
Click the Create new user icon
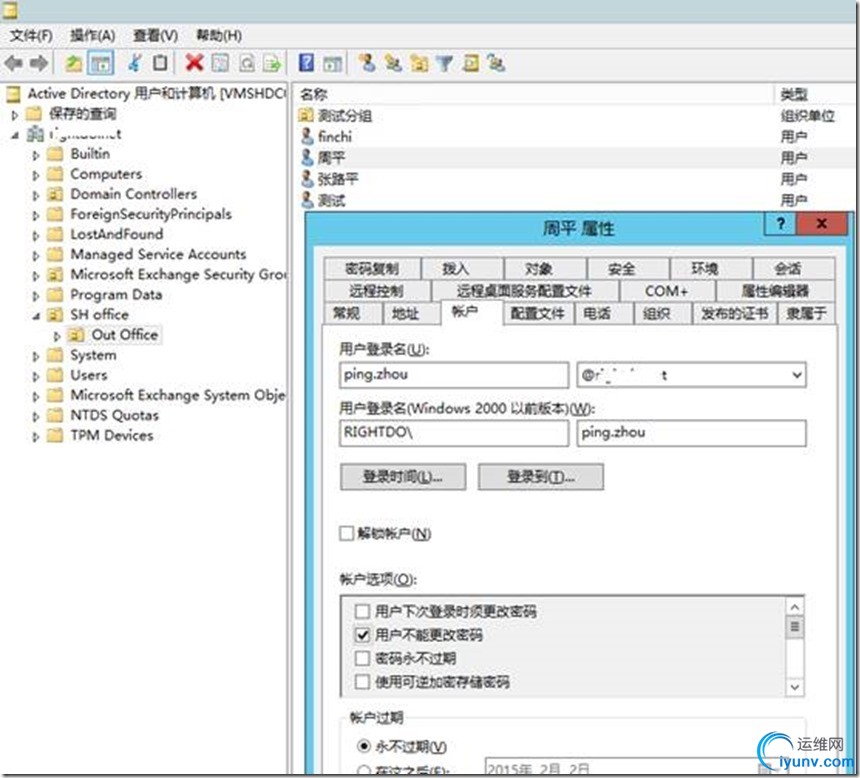[367, 64]
